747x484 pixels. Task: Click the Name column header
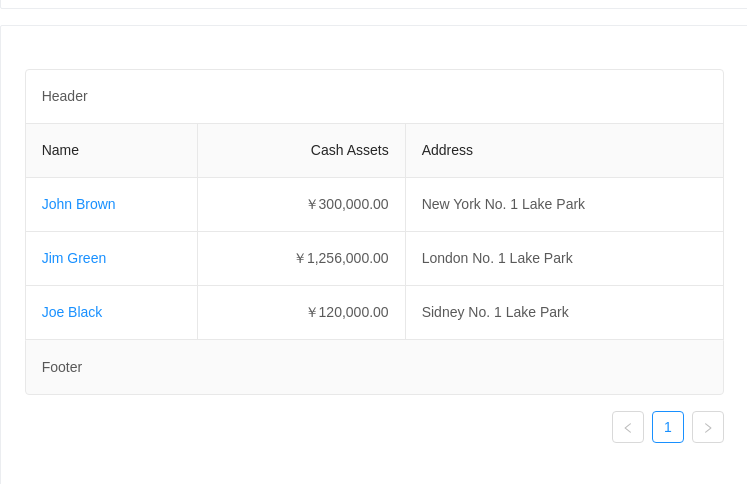[x=112, y=150]
